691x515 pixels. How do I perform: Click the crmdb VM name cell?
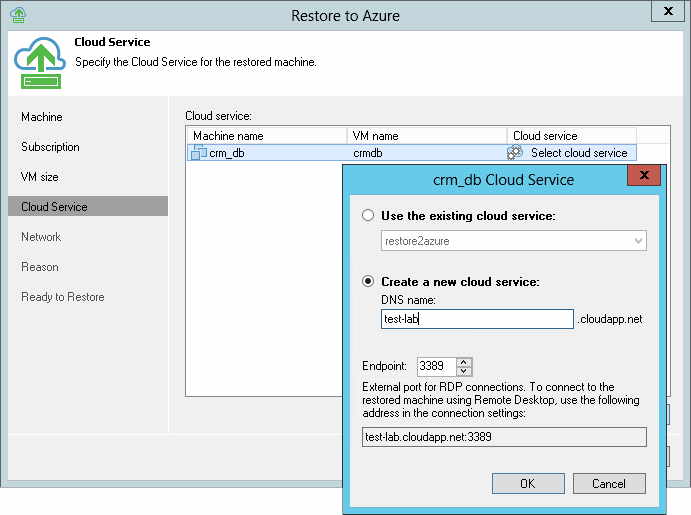point(368,153)
